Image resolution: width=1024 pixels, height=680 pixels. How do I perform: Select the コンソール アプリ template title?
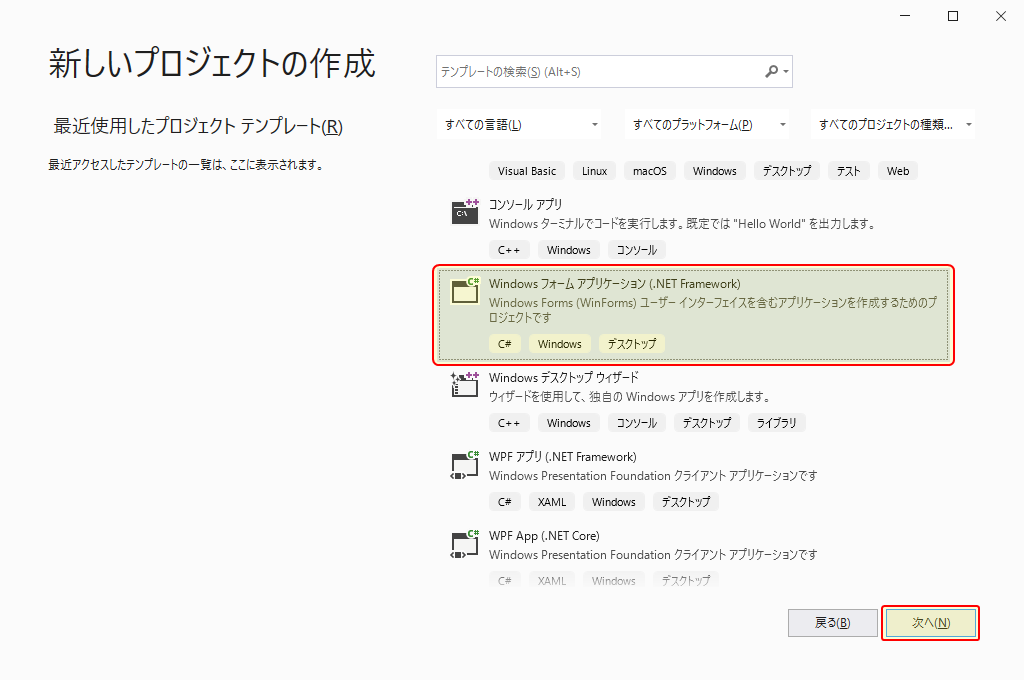point(526,204)
